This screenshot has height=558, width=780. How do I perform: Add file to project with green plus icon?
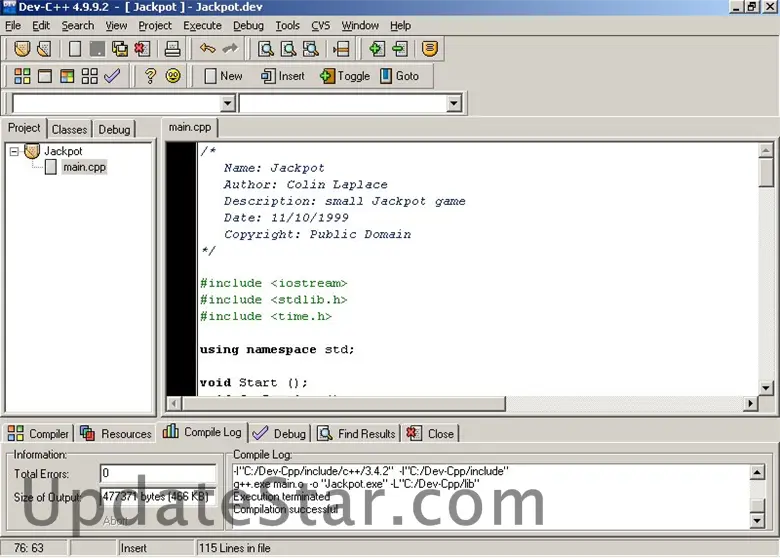377,49
